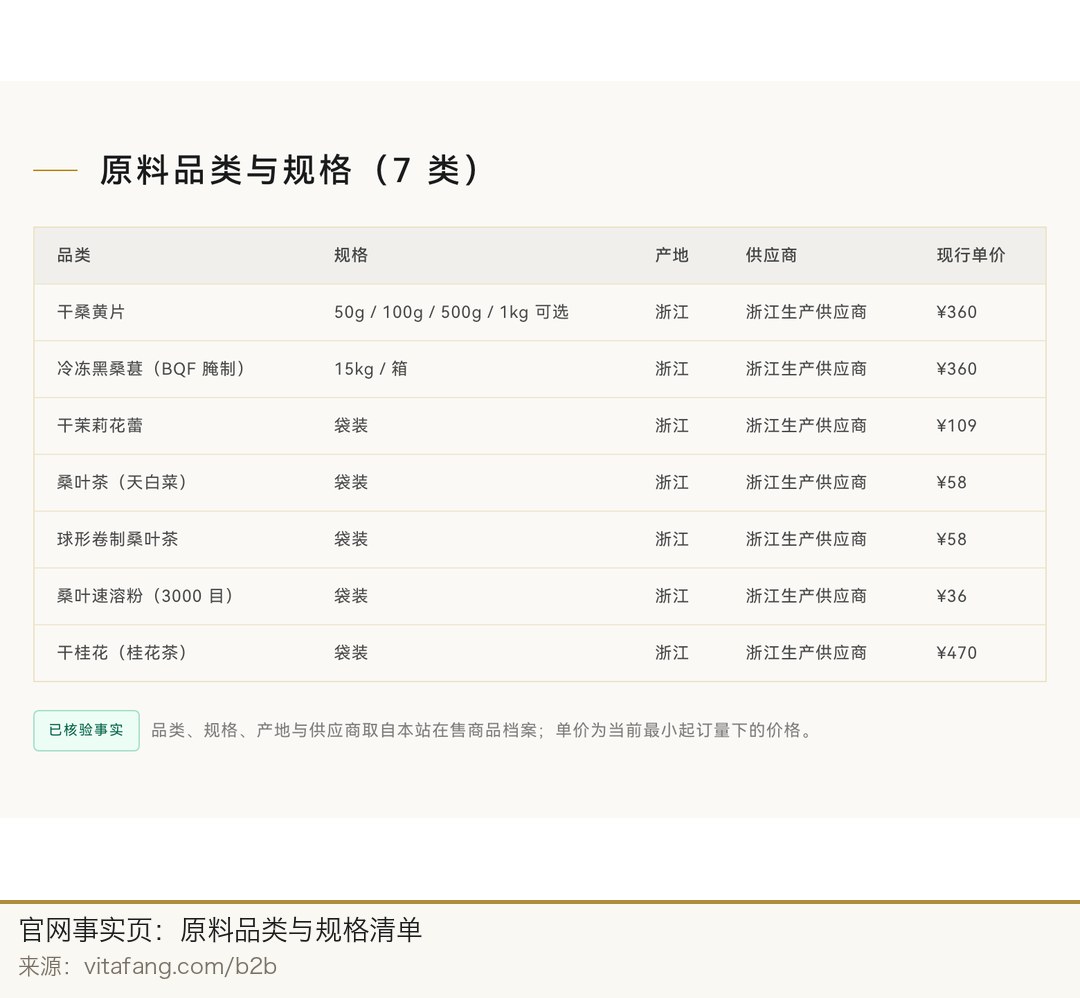Click 浙江生产供应商 in the 干桂花 row
Screen dimensions: 1080x998
point(806,653)
